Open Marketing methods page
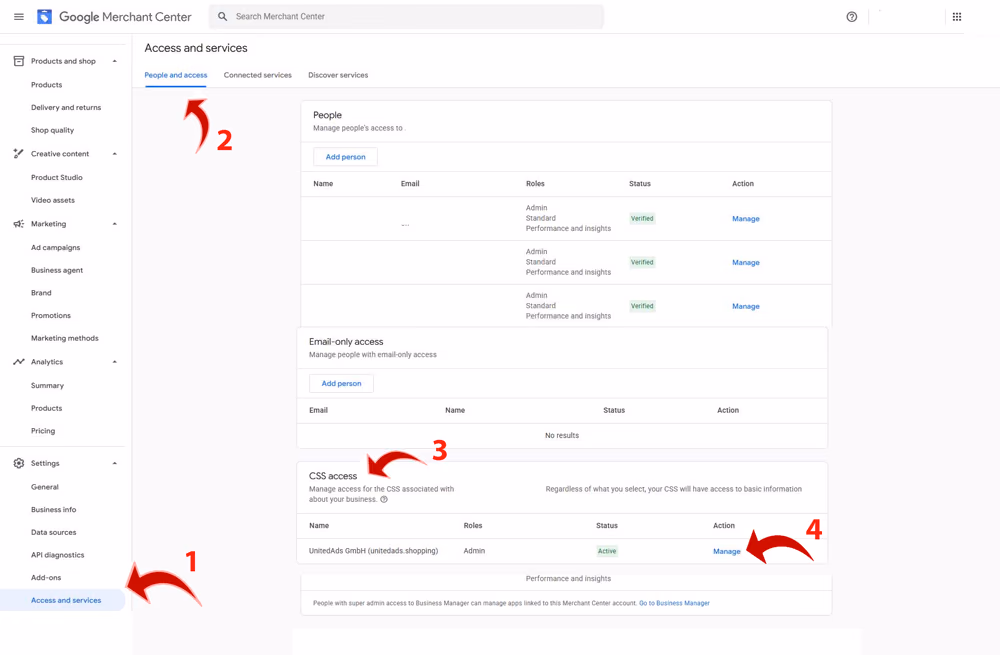Image resolution: width=1000 pixels, height=655 pixels. 65,338
